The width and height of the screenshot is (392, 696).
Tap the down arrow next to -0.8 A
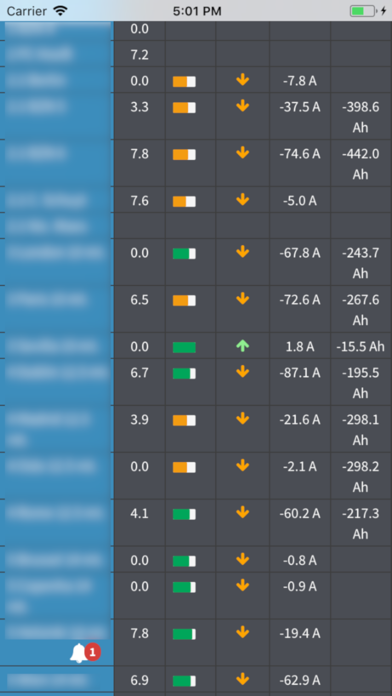(x=242, y=560)
